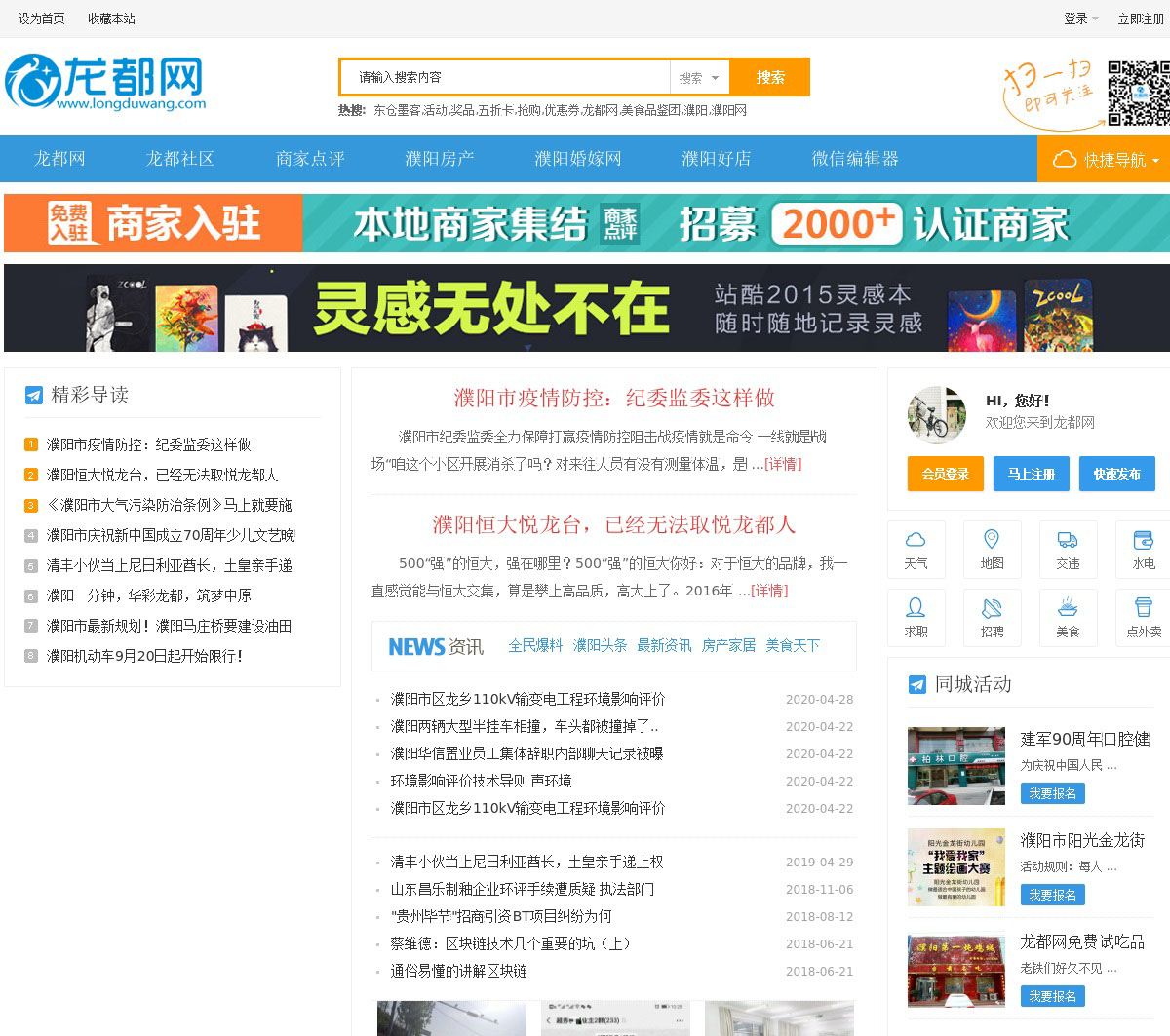Viewport: 1170px width, 1036px height.
Task: Switch to 房产家居 news tab
Action: click(728, 645)
